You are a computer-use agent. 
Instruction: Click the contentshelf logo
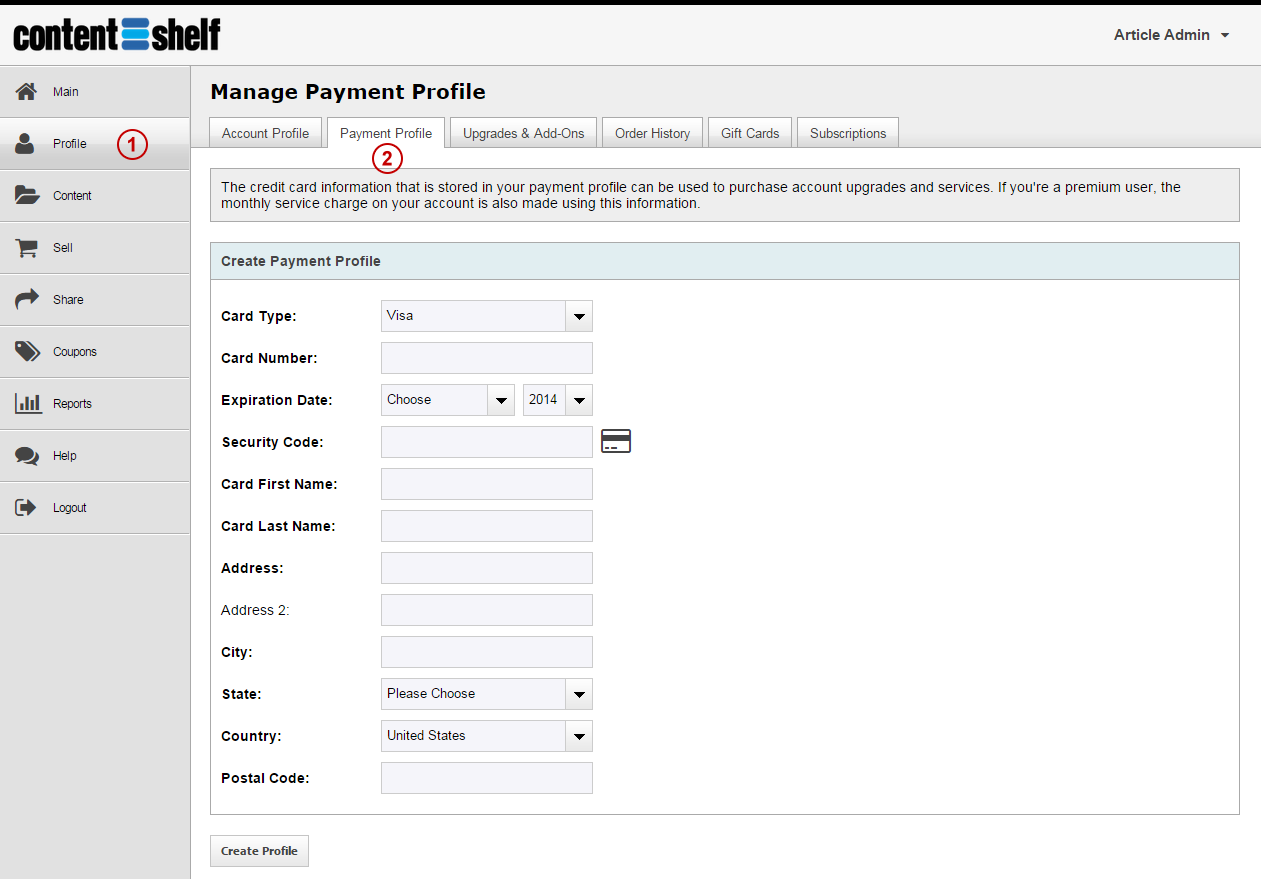pyautogui.click(x=117, y=35)
